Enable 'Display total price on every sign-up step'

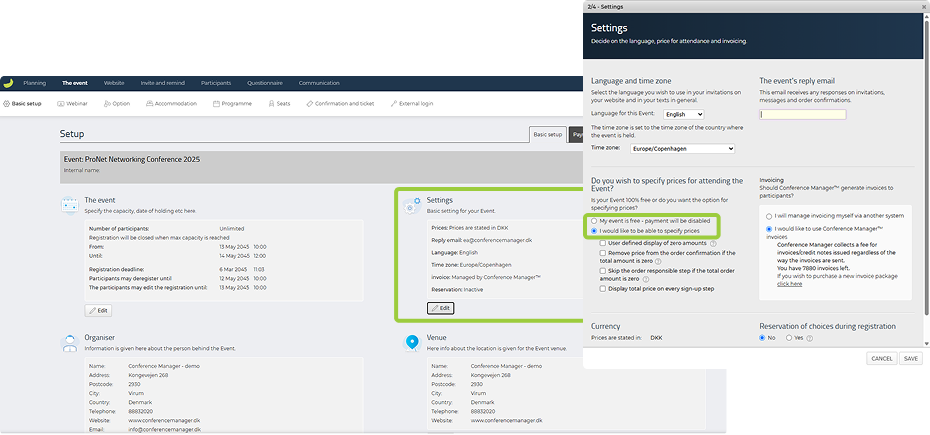pos(603,288)
